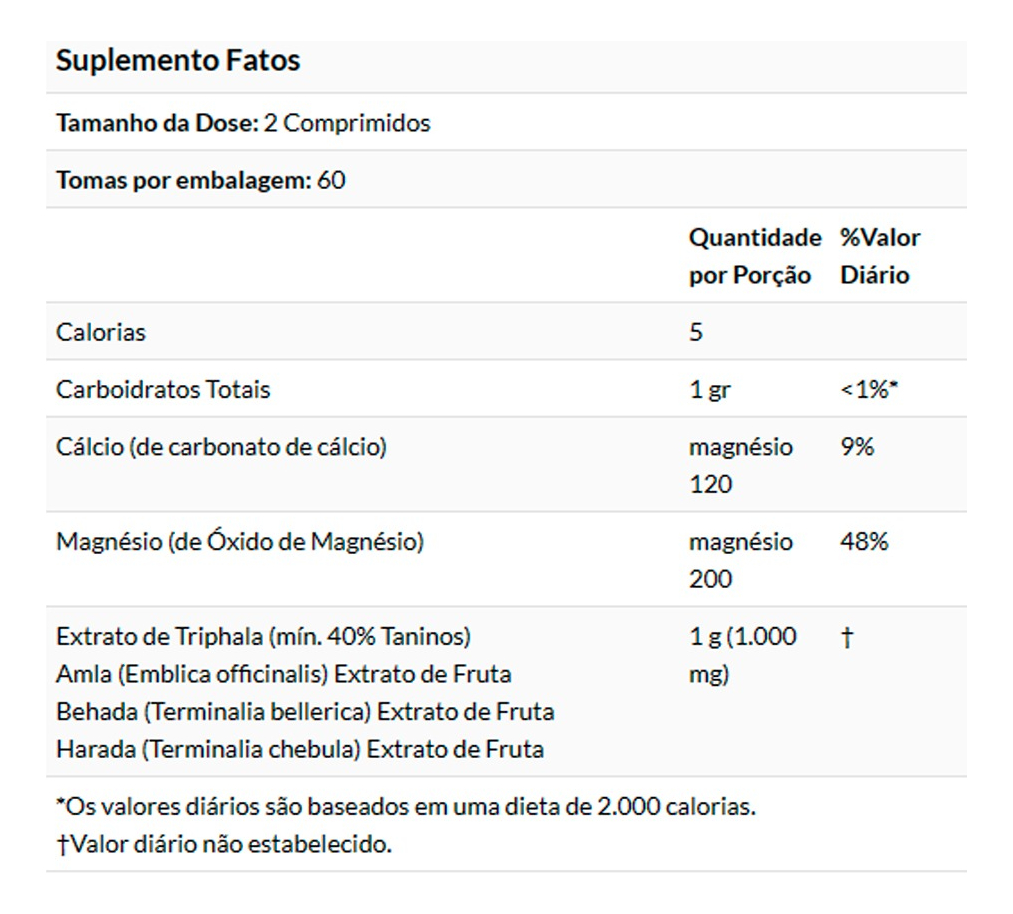Click "Extrato de Triphala (mín. 40% Taninos)" text
The width and height of the screenshot is (1013, 914).
coord(263,636)
